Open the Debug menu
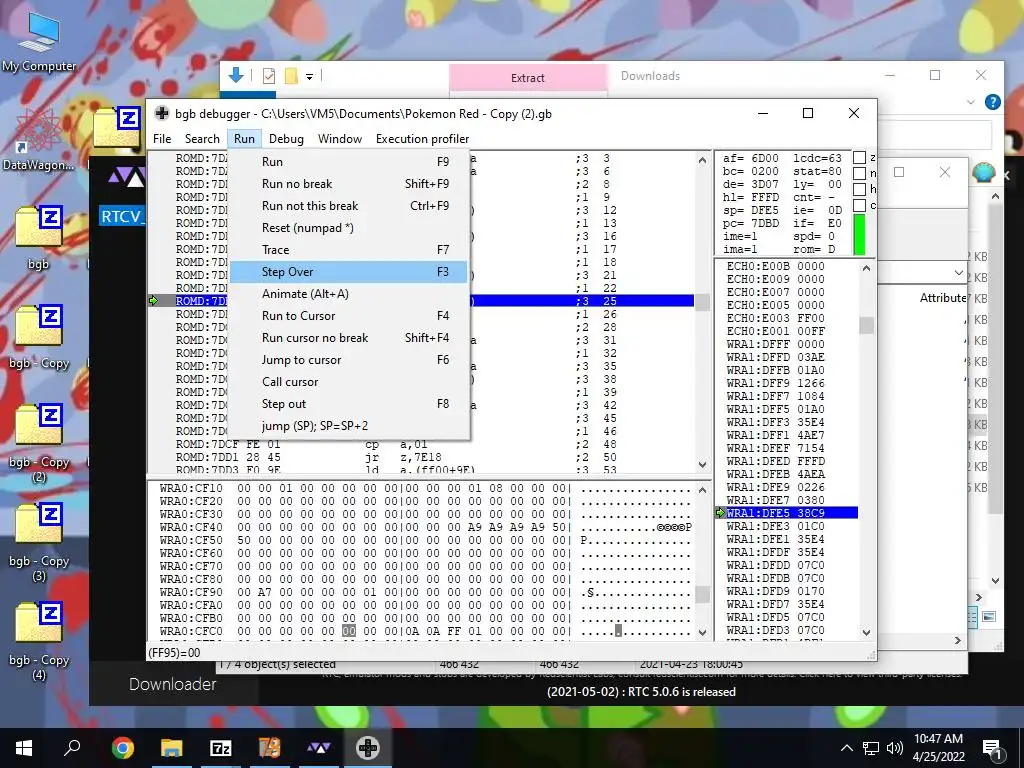 pyautogui.click(x=286, y=138)
